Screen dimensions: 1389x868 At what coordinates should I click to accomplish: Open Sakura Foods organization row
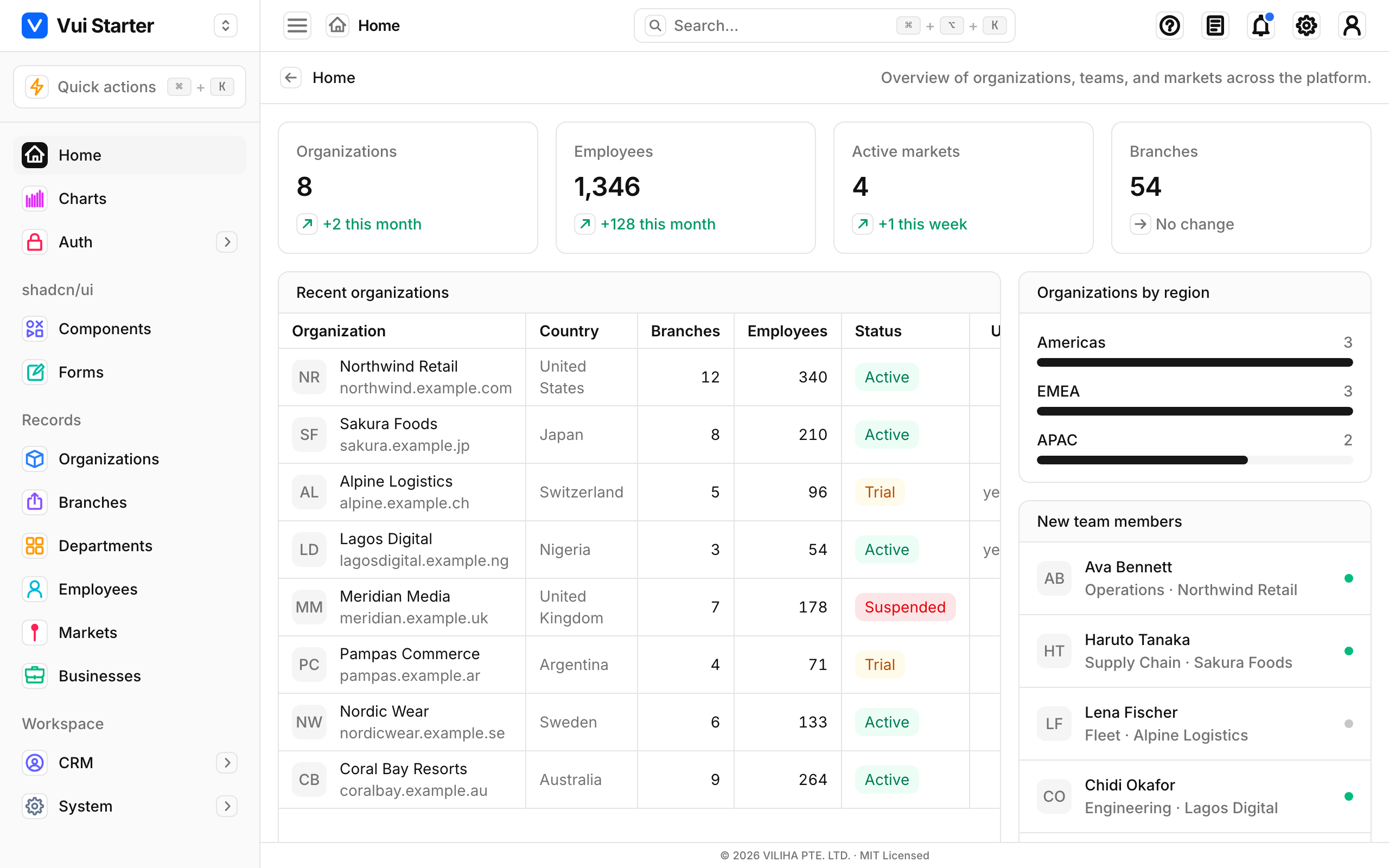click(639, 435)
